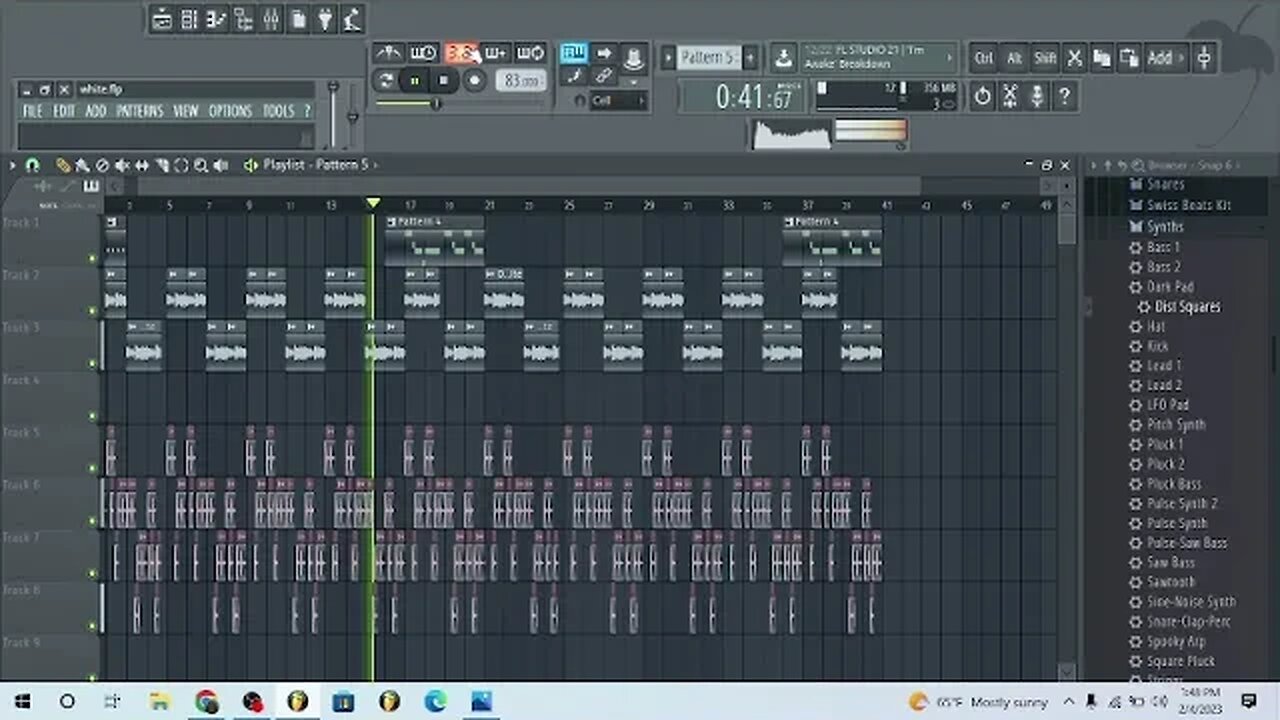Open the OPTIONS menu
The height and width of the screenshot is (720, 1280).
click(x=230, y=111)
